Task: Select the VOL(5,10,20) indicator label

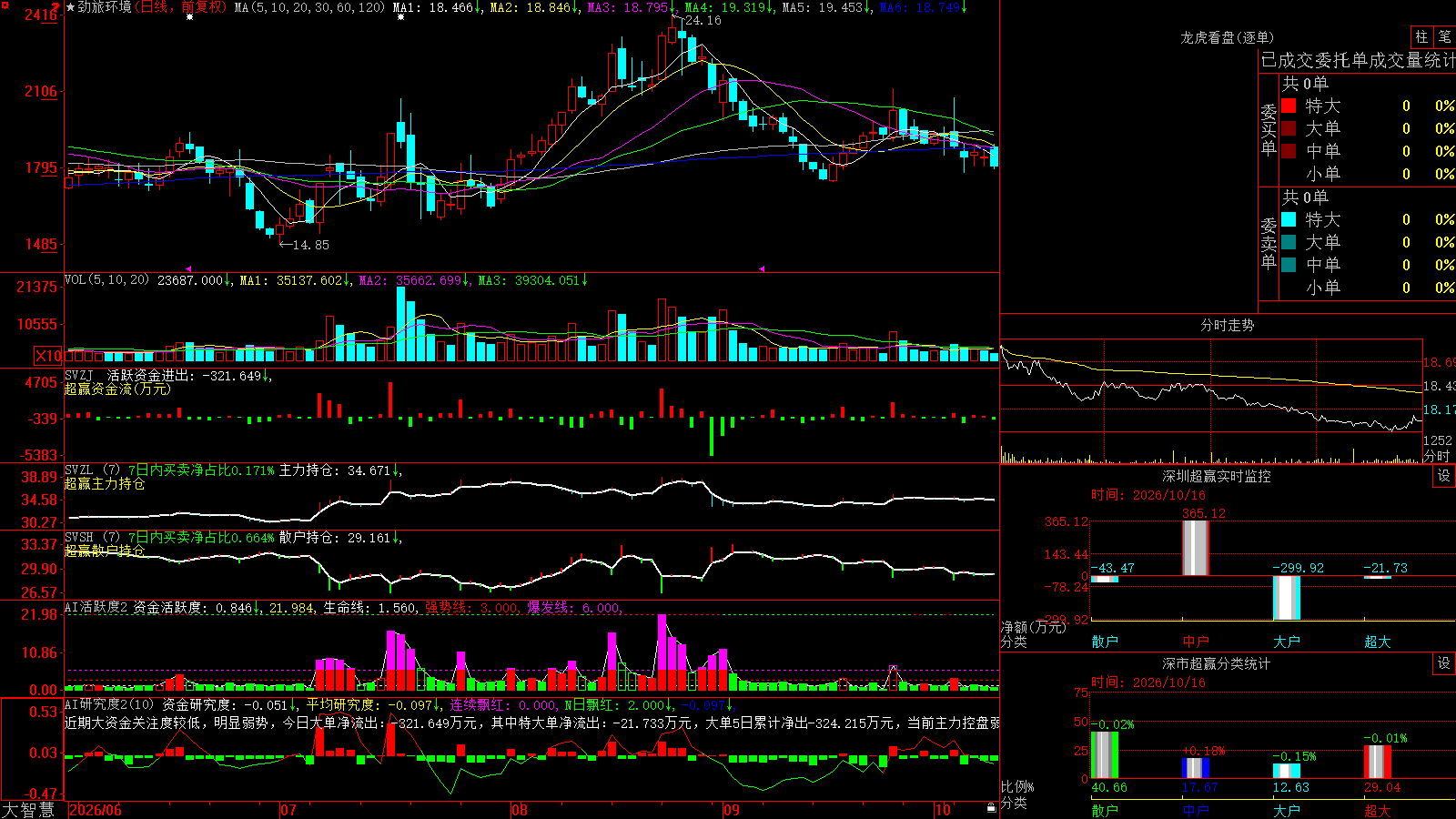Action: pyautogui.click(x=106, y=280)
